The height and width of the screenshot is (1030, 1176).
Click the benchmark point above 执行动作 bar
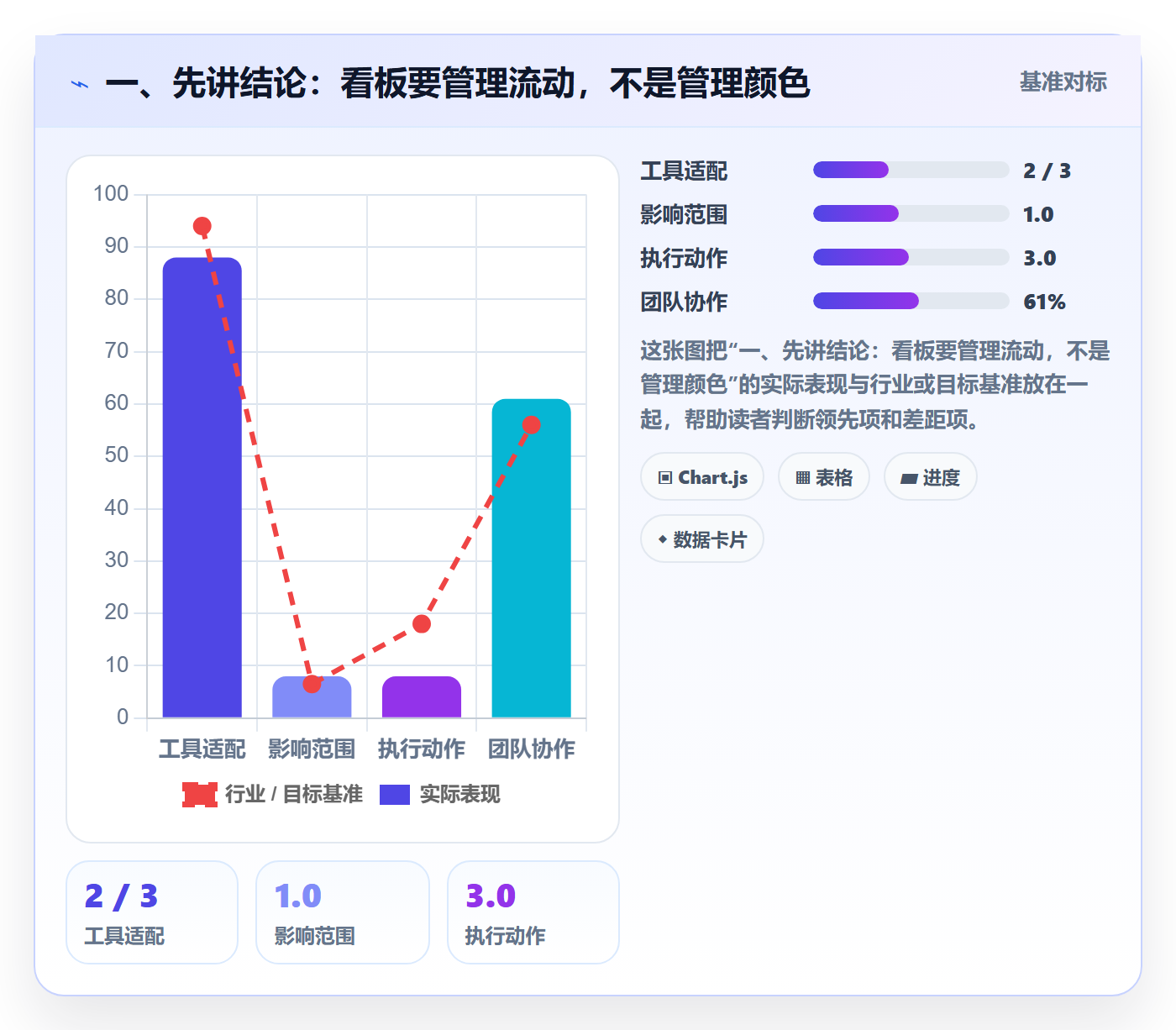(x=422, y=623)
